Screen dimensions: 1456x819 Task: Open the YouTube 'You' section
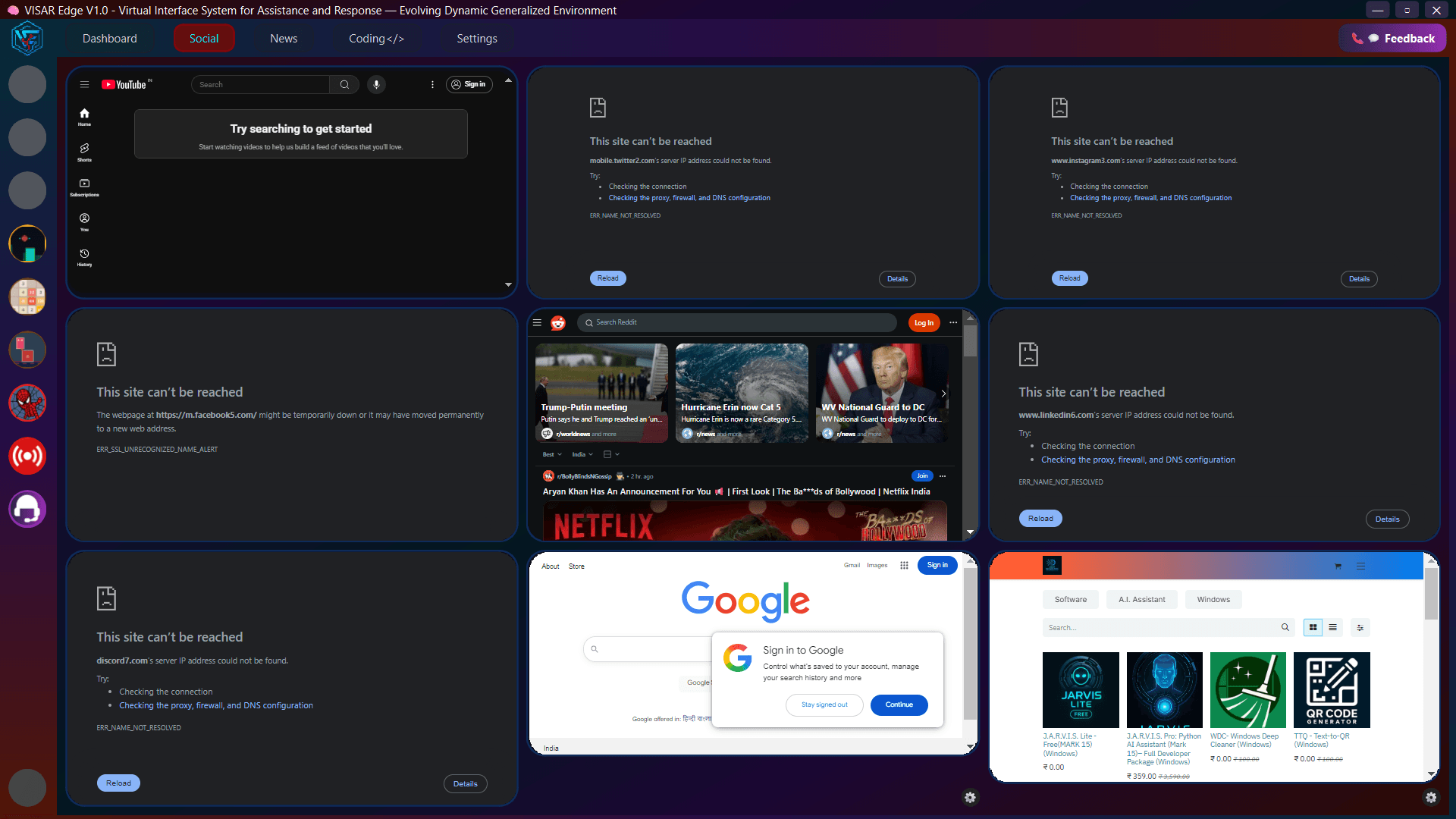[x=84, y=222]
